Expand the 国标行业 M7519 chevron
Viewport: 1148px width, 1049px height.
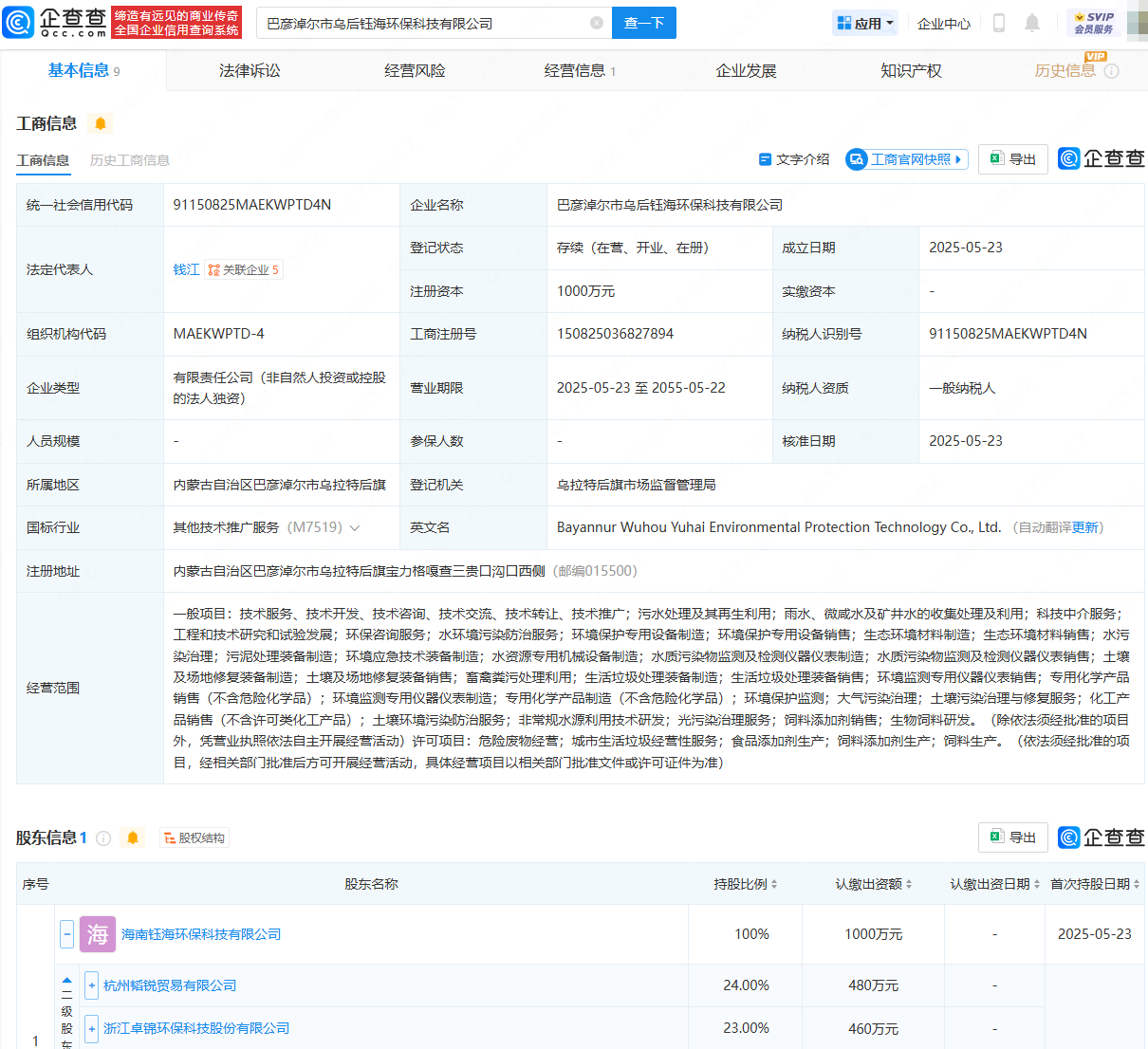click(x=355, y=528)
